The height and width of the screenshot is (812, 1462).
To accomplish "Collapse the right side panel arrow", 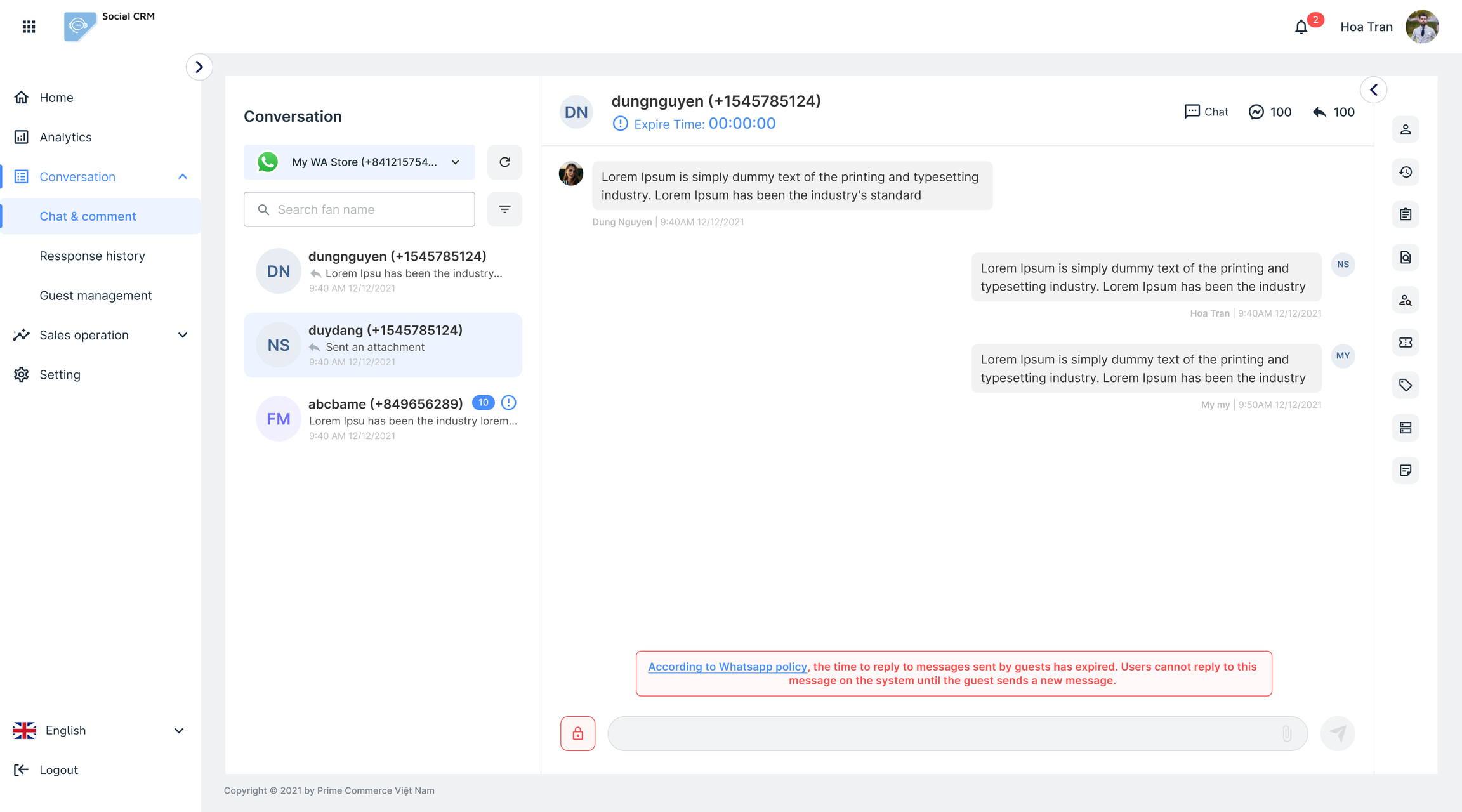I will coord(1374,90).
